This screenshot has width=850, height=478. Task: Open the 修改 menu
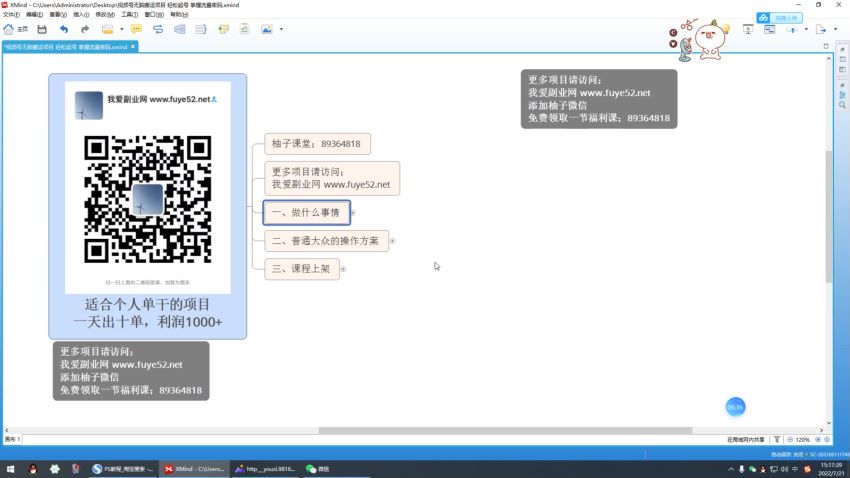[105, 15]
